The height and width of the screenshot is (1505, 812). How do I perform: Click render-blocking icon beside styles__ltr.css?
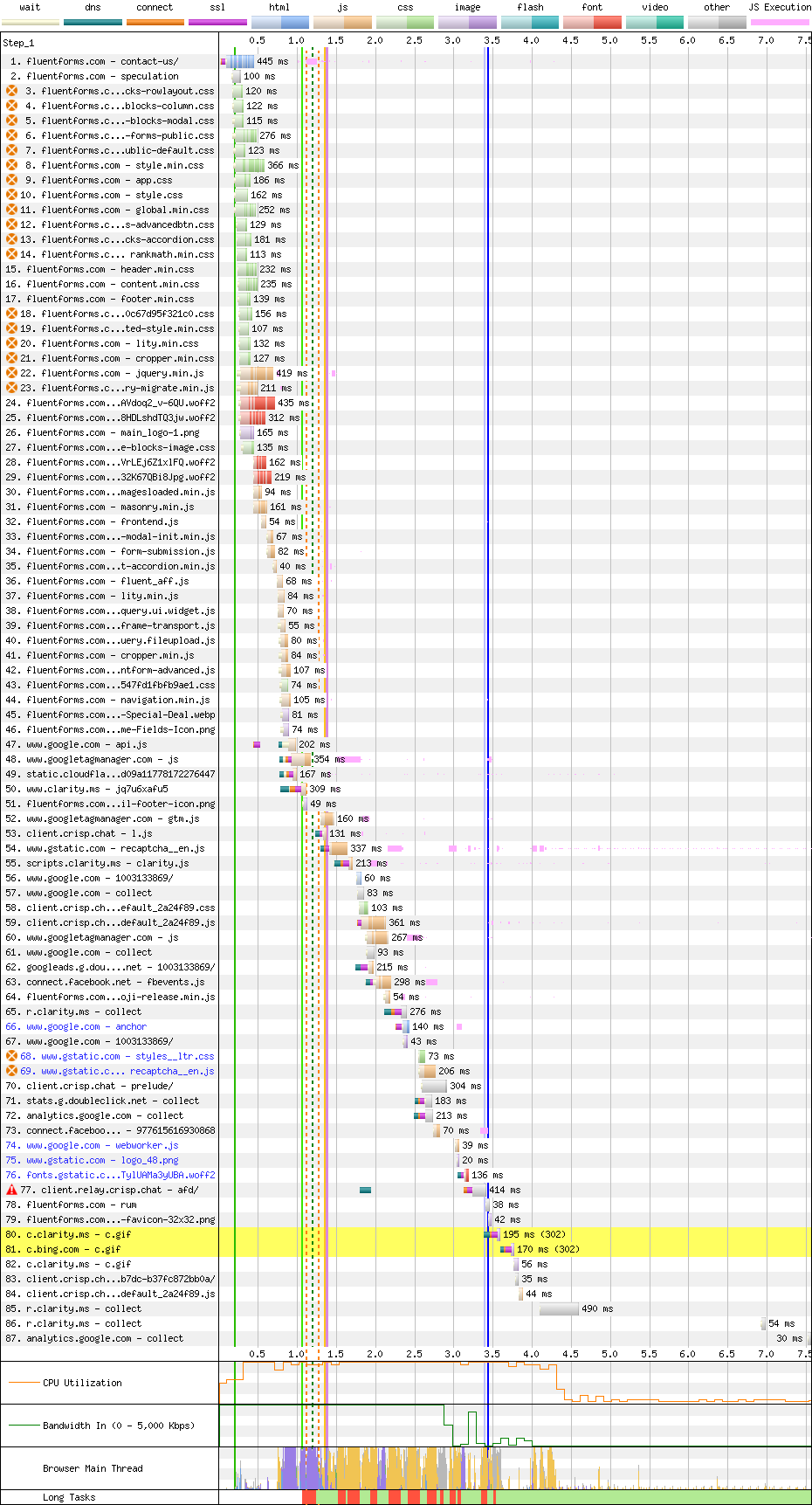tap(11, 1056)
